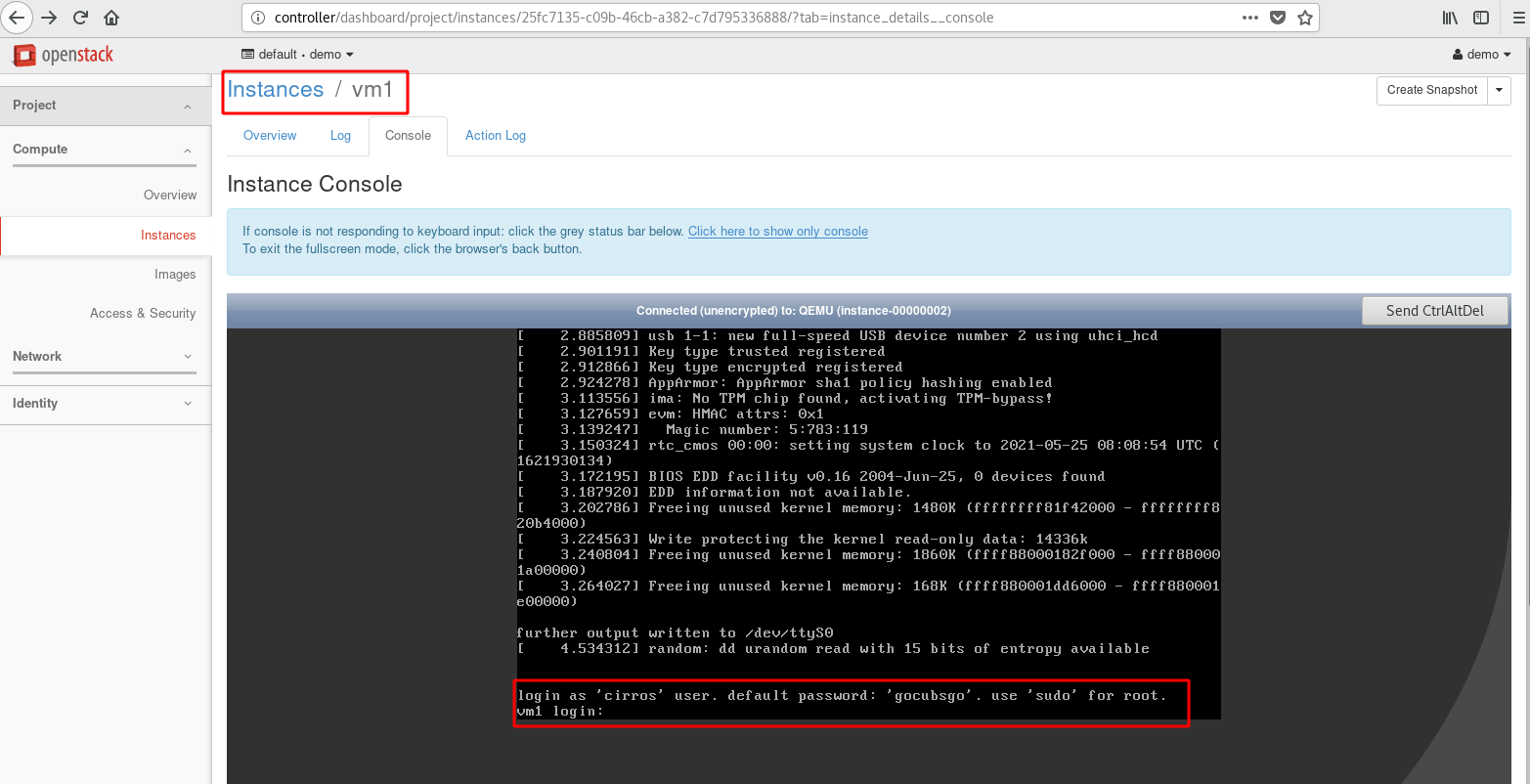Click the Send CtrlAltDel button
Viewport: 1530px width, 784px height.
(1435, 311)
